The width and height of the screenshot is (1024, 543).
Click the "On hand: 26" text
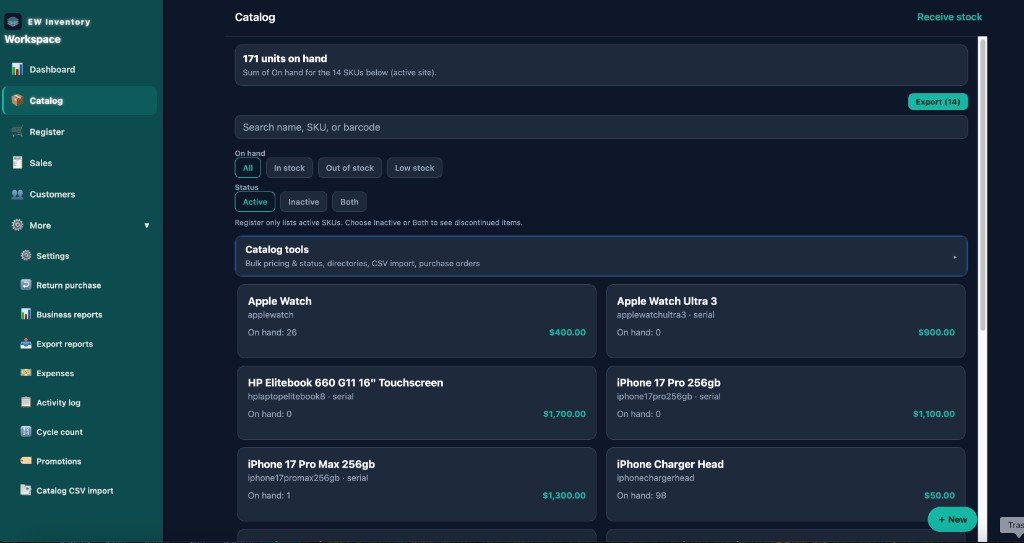pos(272,333)
